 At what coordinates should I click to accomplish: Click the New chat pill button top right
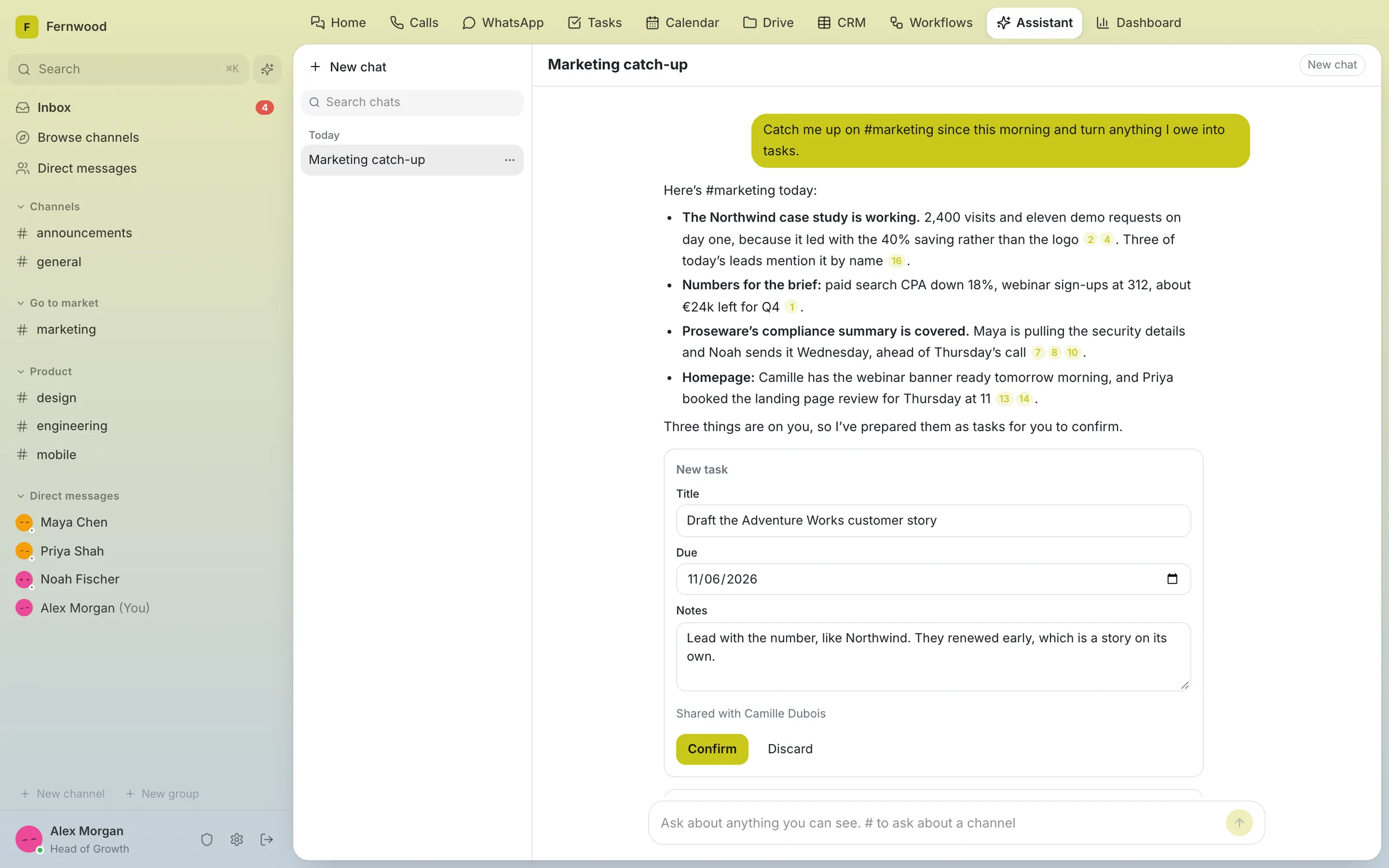click(x=1332, y=65)
